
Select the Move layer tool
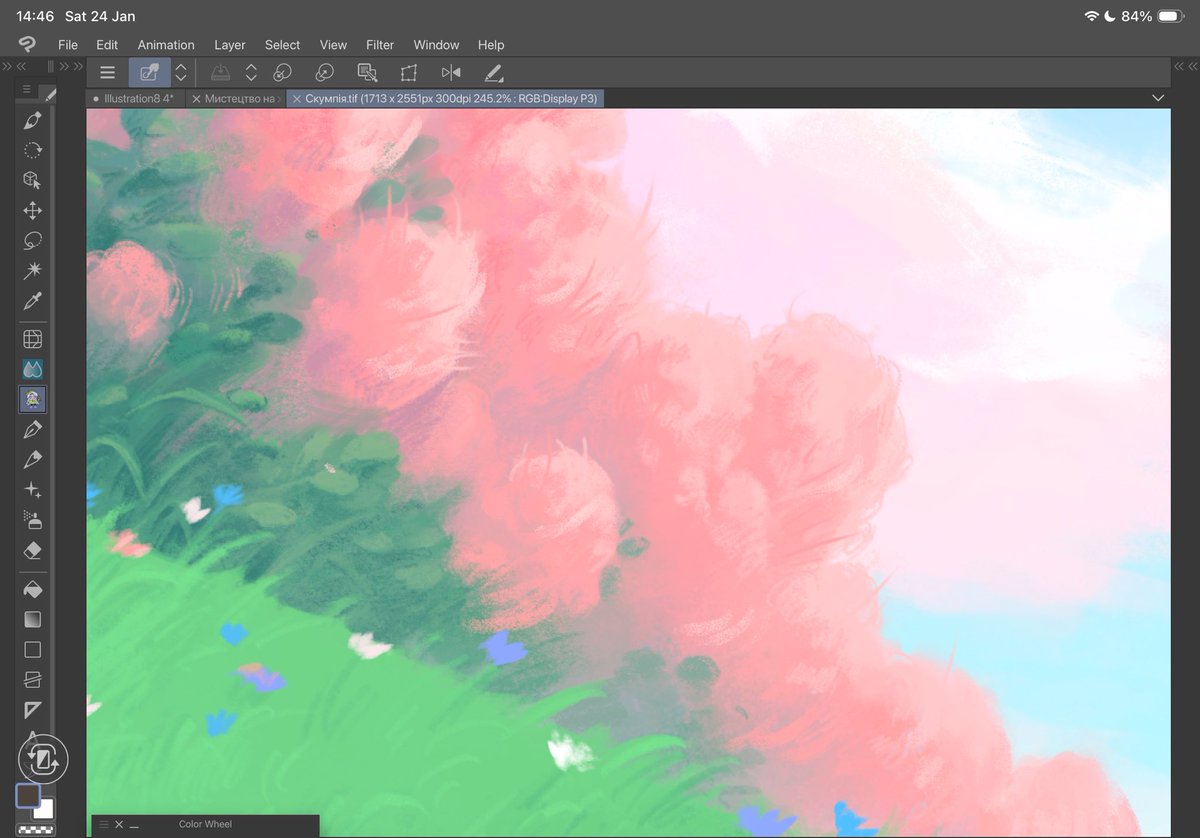[x=32, y=211]
